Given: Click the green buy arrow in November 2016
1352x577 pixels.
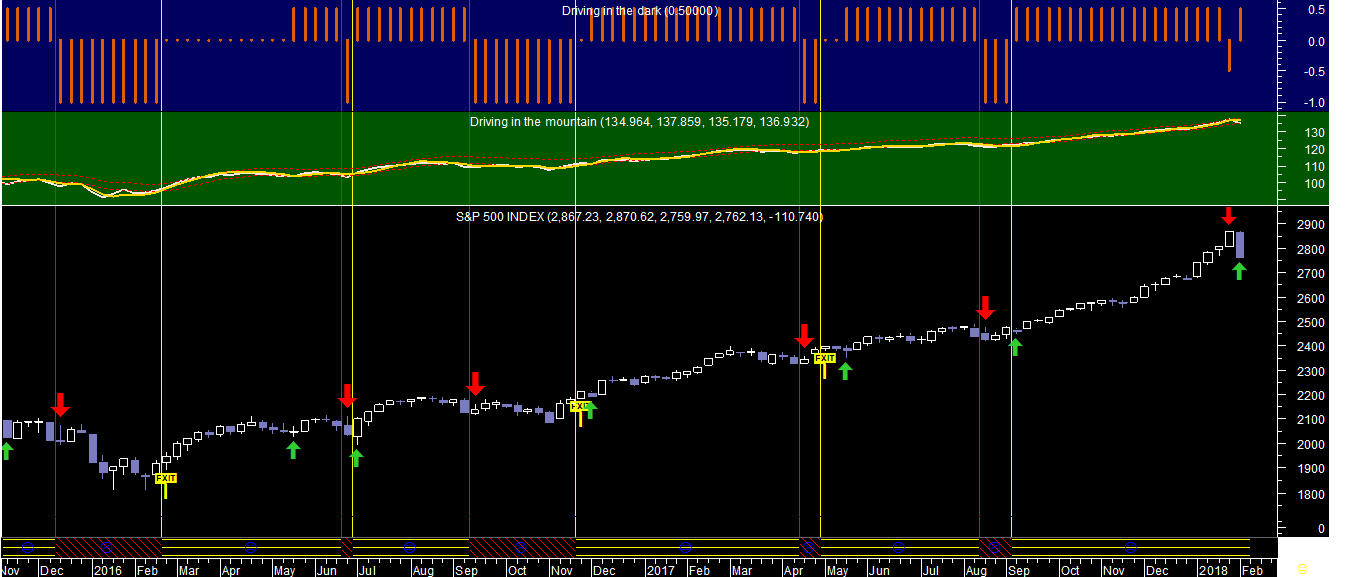Looking at the screenshot, I should [x=590, y=409].
